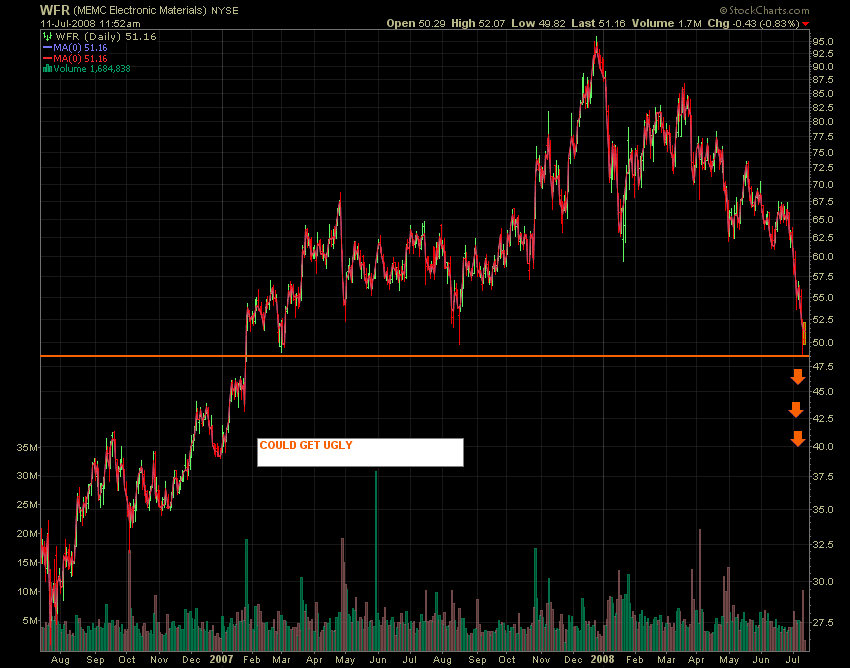Screen dimensions: 850x668
Task: Click the red down-triangle change indicator
Action: click(806, 24)
